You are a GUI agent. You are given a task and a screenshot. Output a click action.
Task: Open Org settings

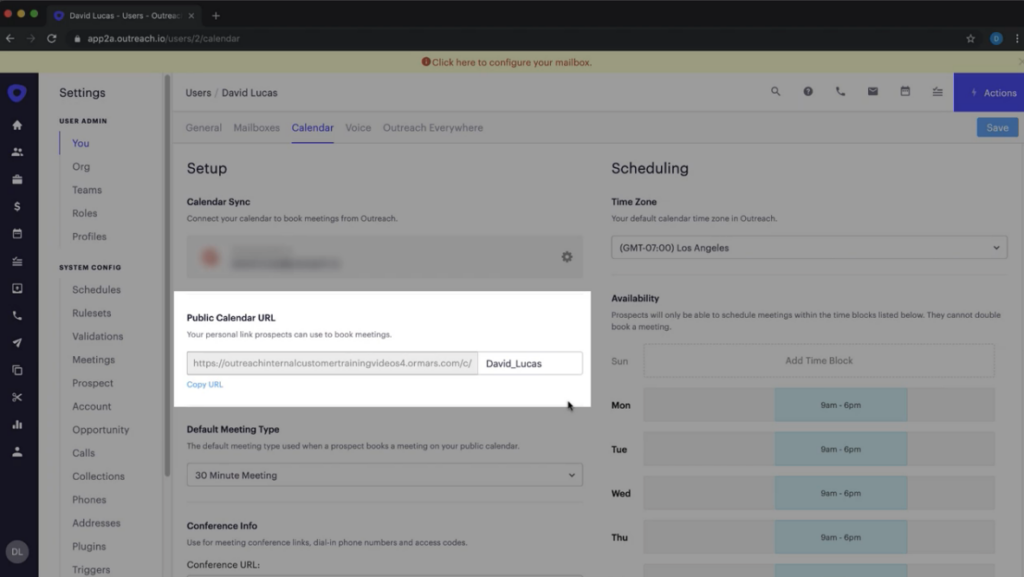81,166
